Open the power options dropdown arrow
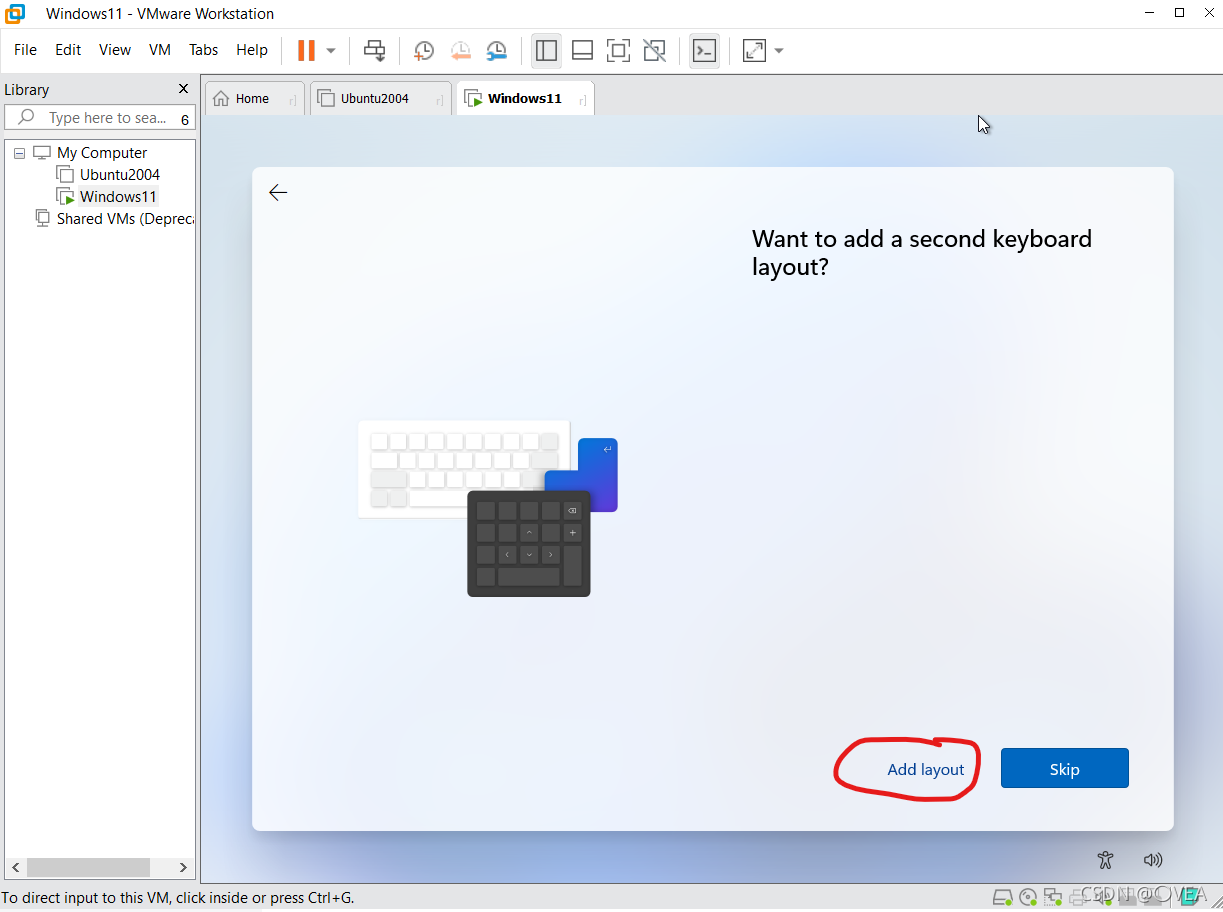Screen dimensions: 1223x912 click(x=331, y=50)
